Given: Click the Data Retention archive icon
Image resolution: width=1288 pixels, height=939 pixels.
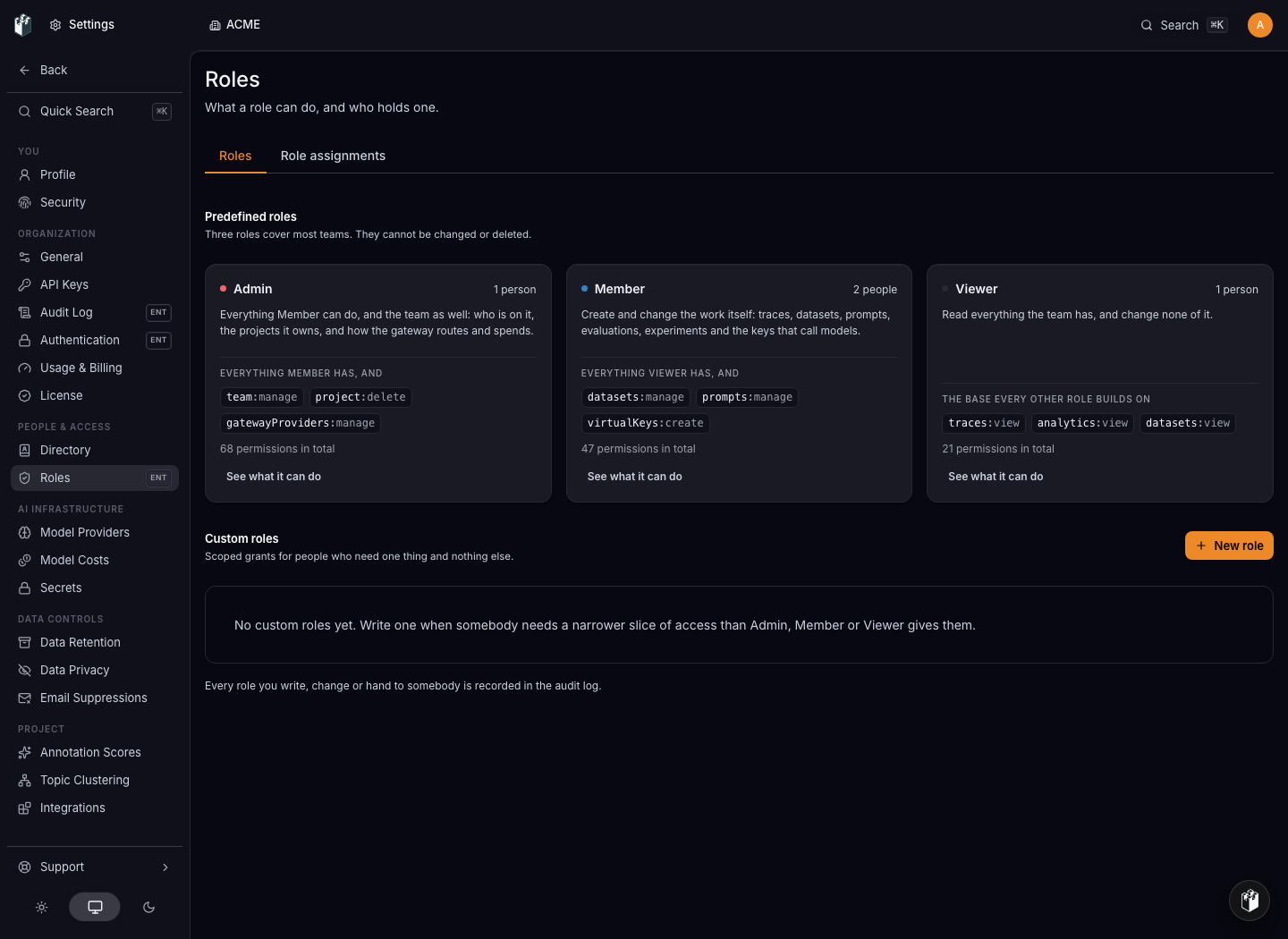Looking at the screenshot, I should point(25,642).
